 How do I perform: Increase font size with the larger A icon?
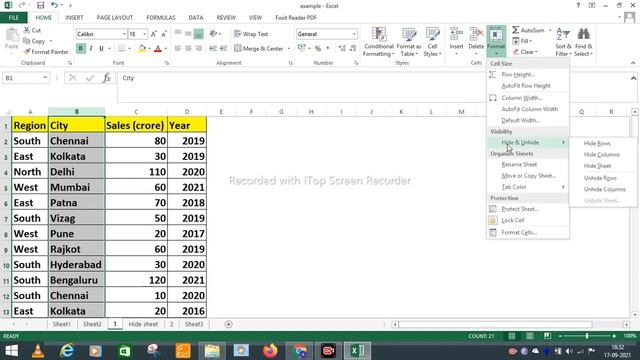click(x=153, y=34)
